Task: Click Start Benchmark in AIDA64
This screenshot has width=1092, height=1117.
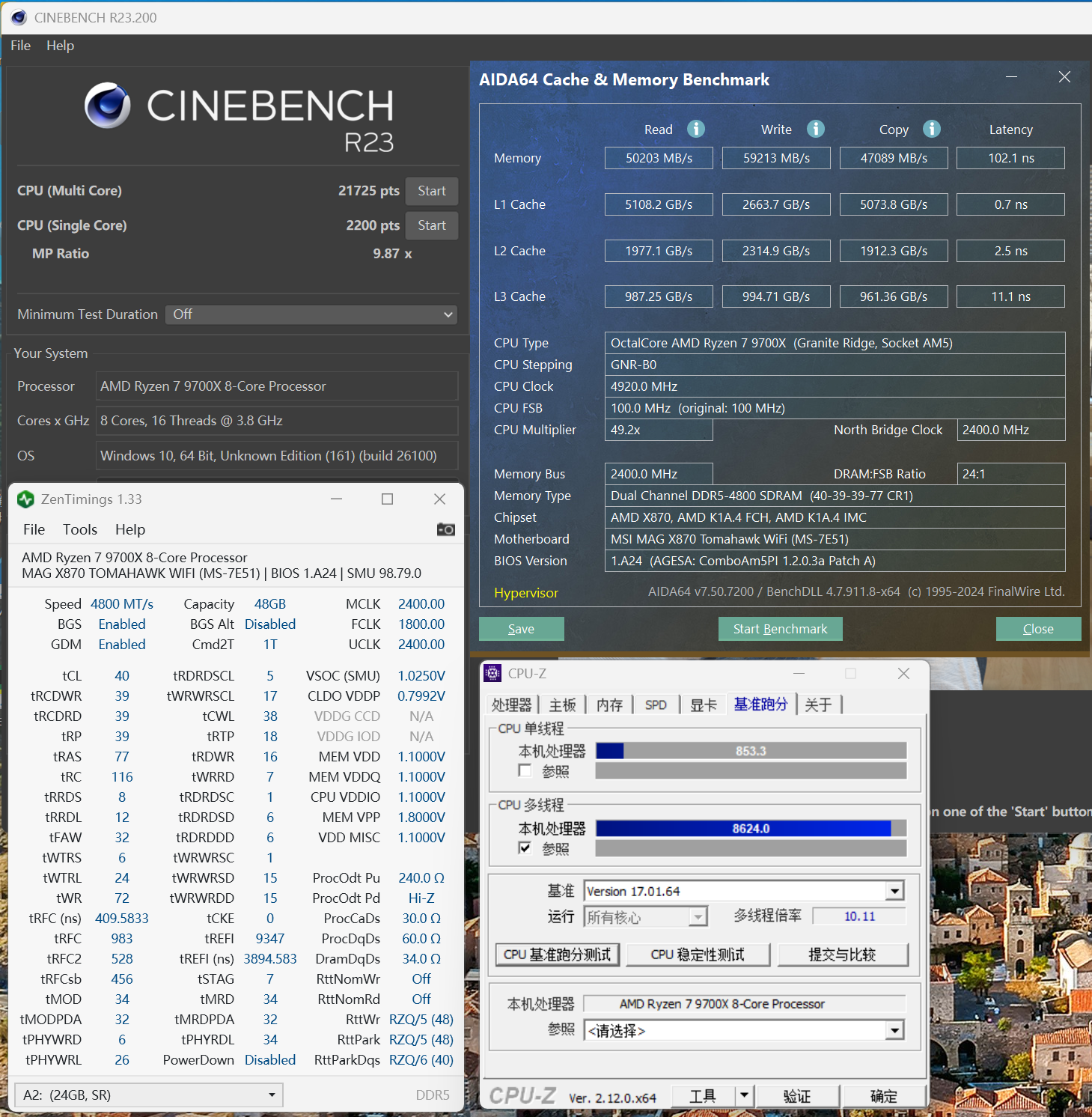Action: click(780, 628)
